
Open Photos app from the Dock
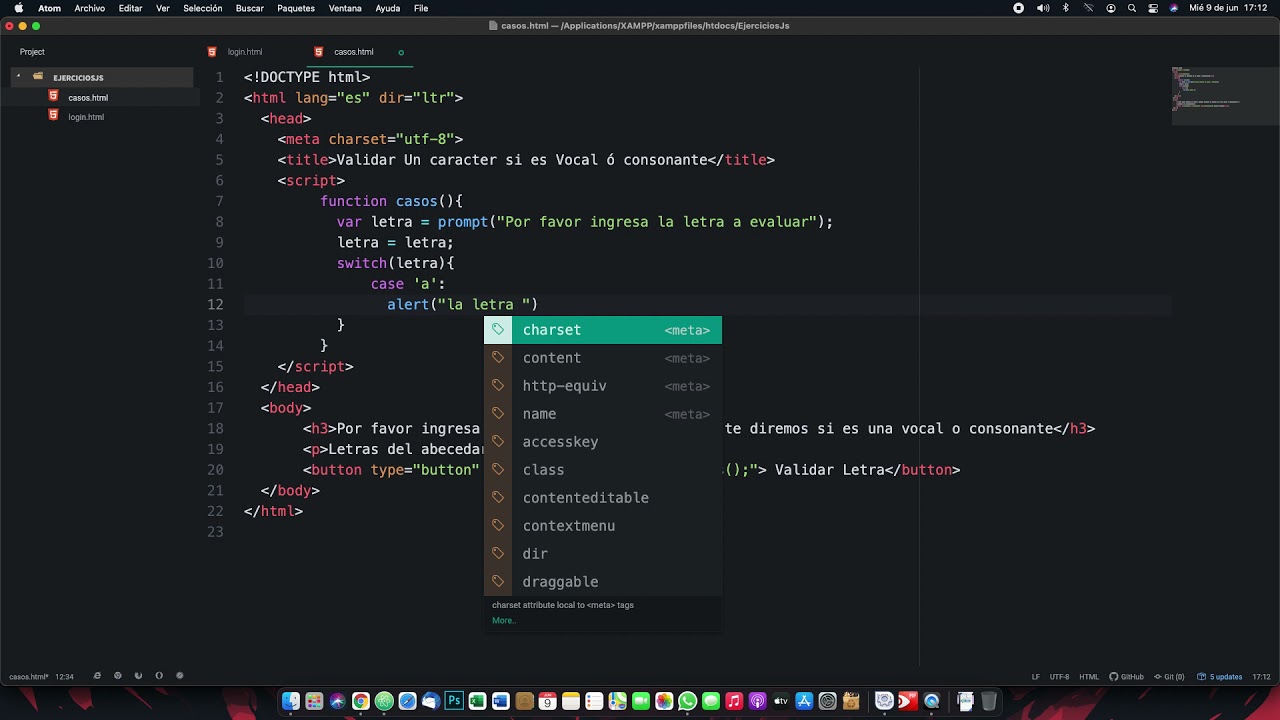[x=664, y=702]
